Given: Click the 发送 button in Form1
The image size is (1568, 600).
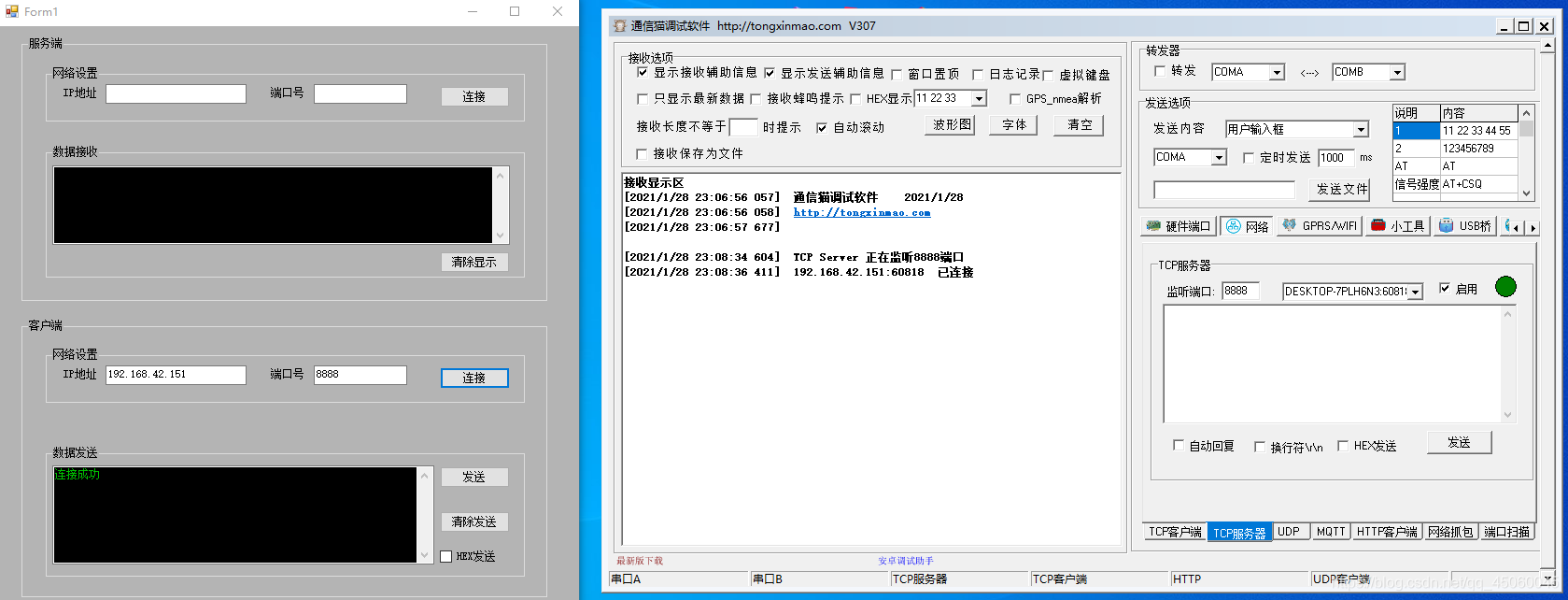Looking at the screenshot, I should point(474,477).
